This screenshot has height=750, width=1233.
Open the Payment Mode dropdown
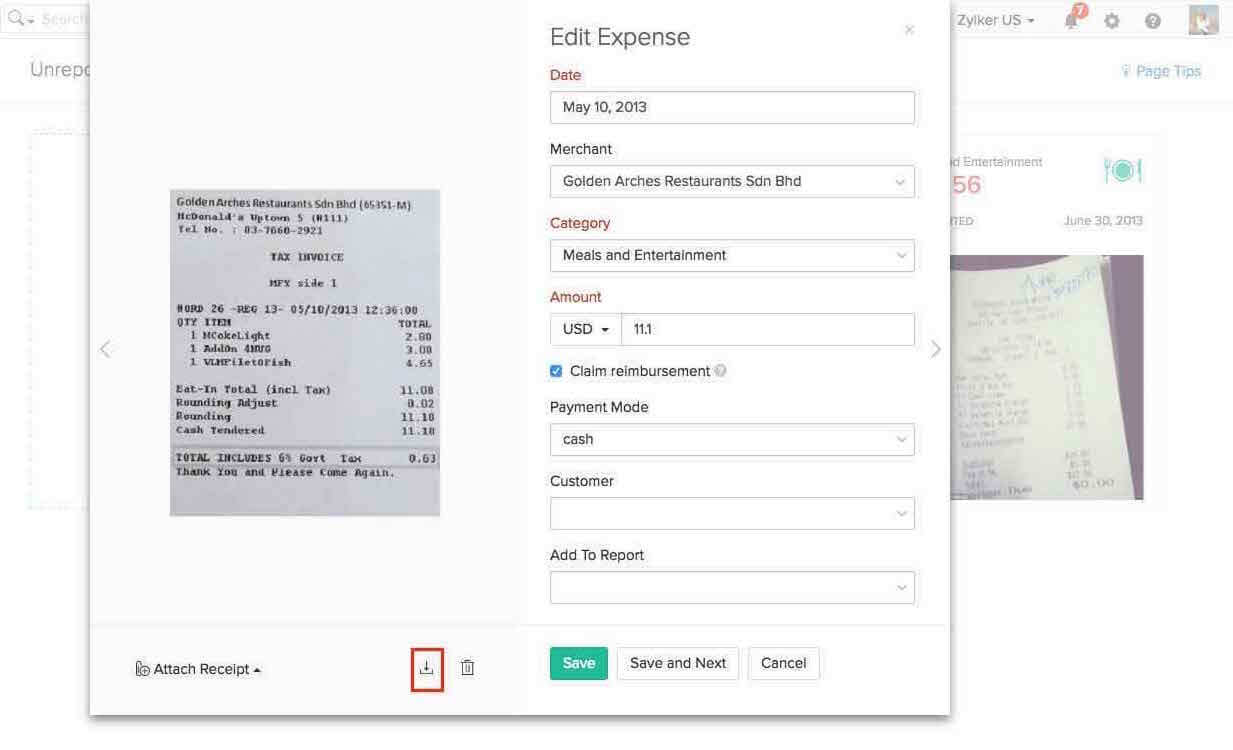(x=732, y=439)
